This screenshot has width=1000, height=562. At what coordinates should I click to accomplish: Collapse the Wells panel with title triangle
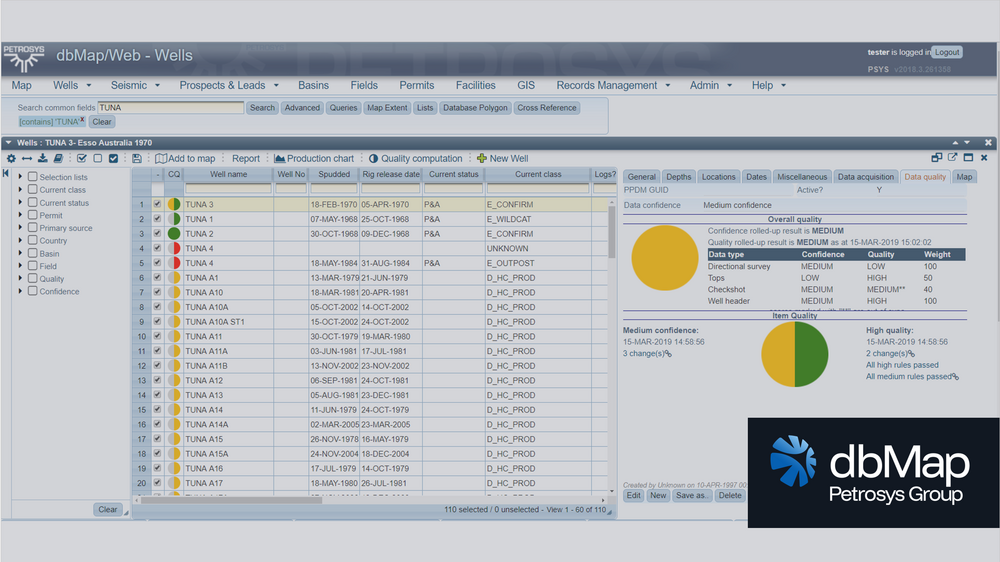[8, 143]
